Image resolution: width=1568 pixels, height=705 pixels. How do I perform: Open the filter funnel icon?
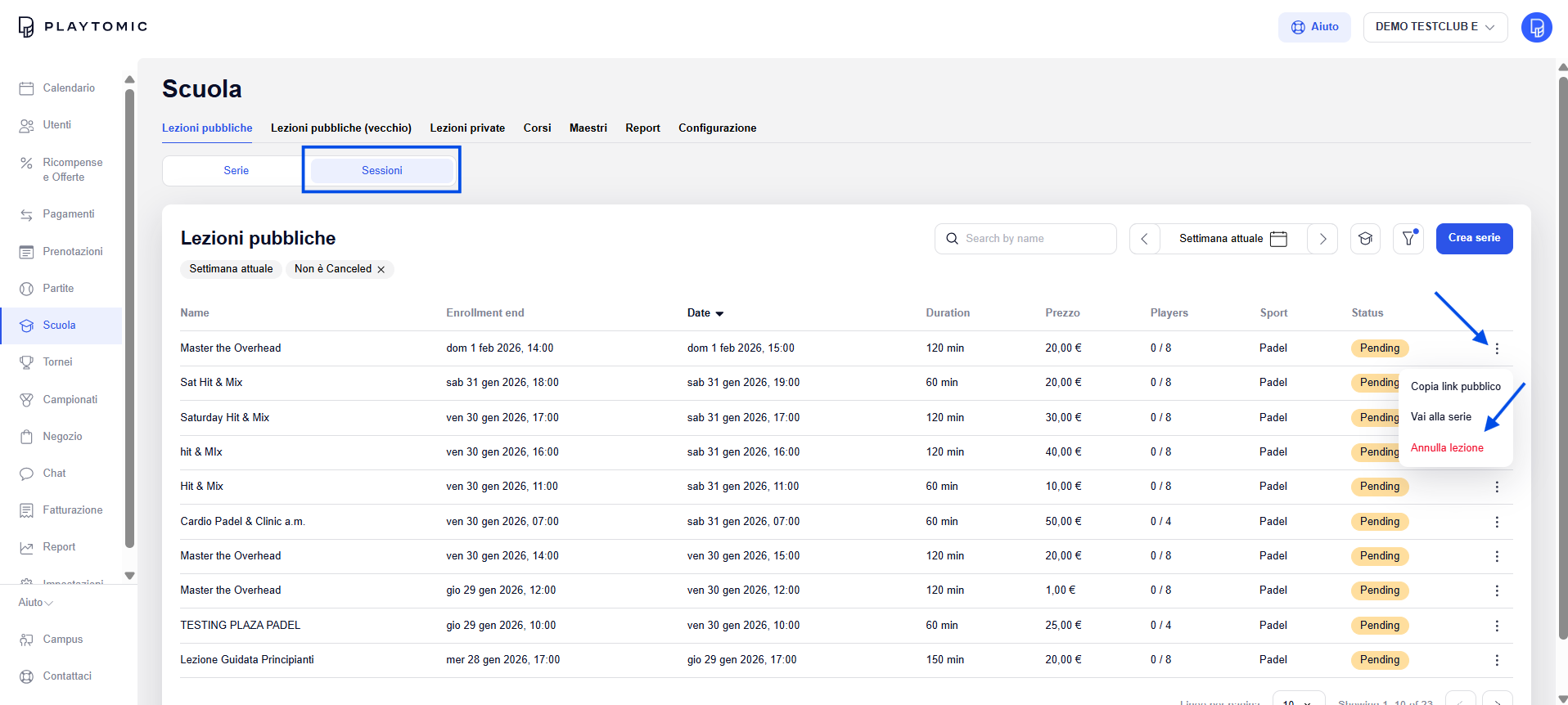(1408, 239)
